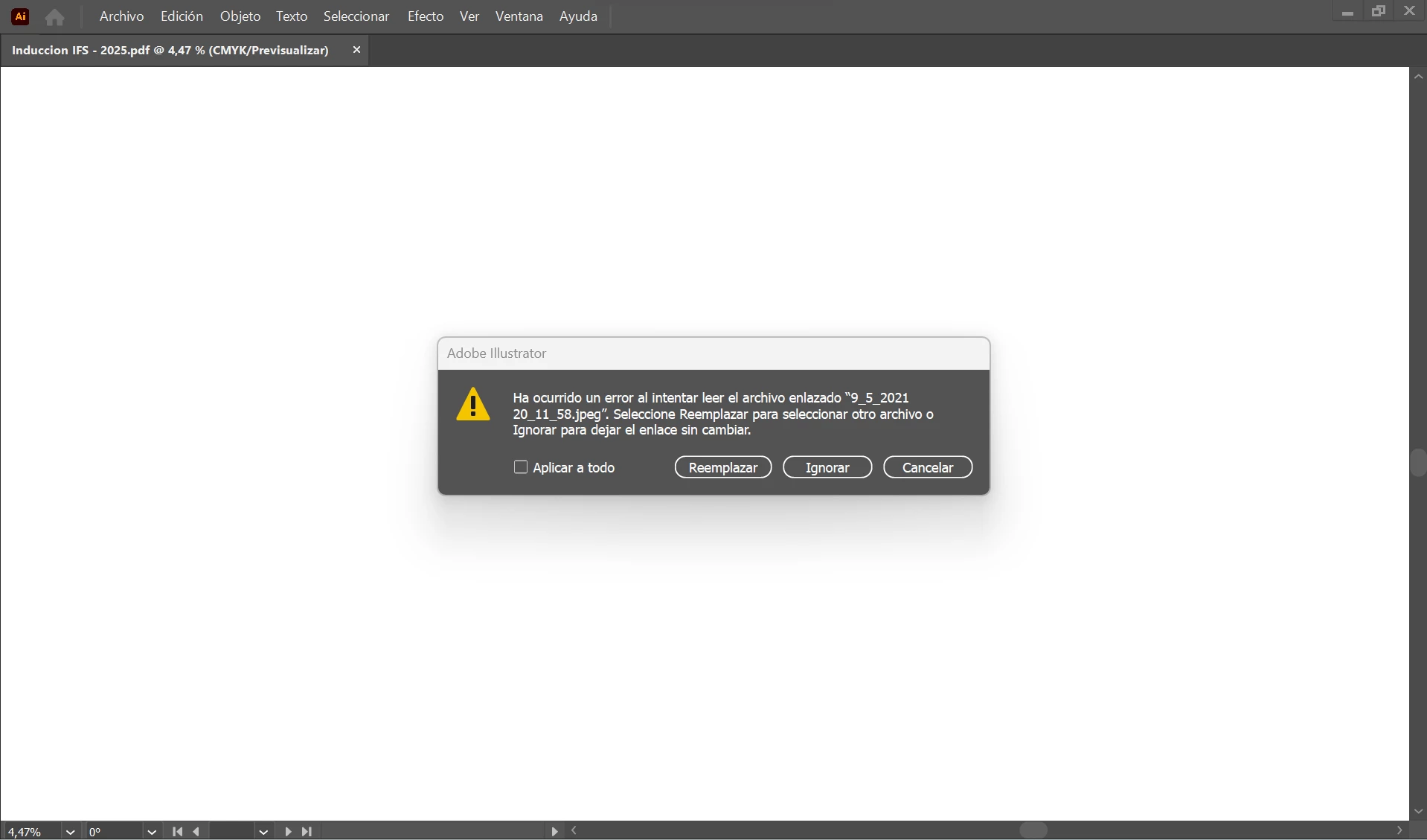Click the vertical scrollbar down arrow
This screenshot has width=1427, height=840.
(1419, 811)
